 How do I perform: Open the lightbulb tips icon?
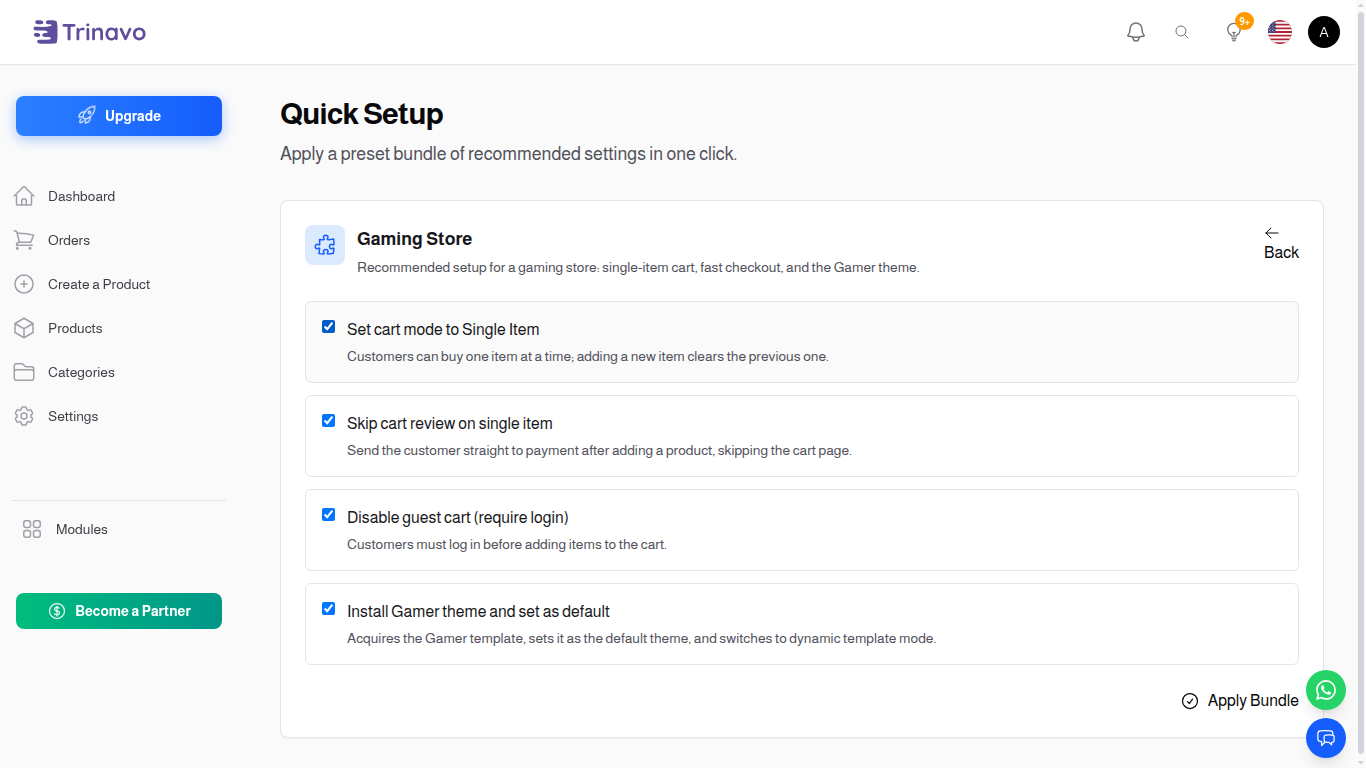pyautogui.click(x=1234, y=32)
